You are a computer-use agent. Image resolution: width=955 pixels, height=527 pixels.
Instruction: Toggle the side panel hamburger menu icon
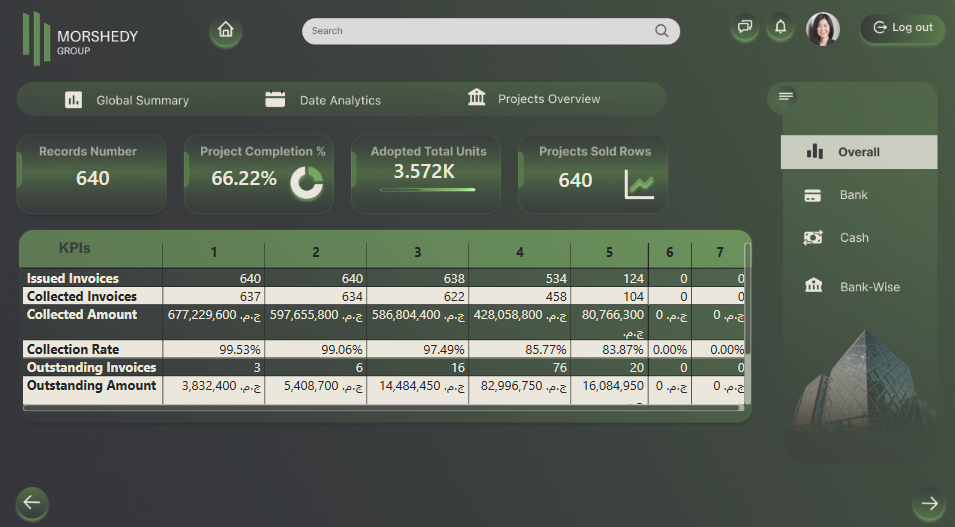786,96
